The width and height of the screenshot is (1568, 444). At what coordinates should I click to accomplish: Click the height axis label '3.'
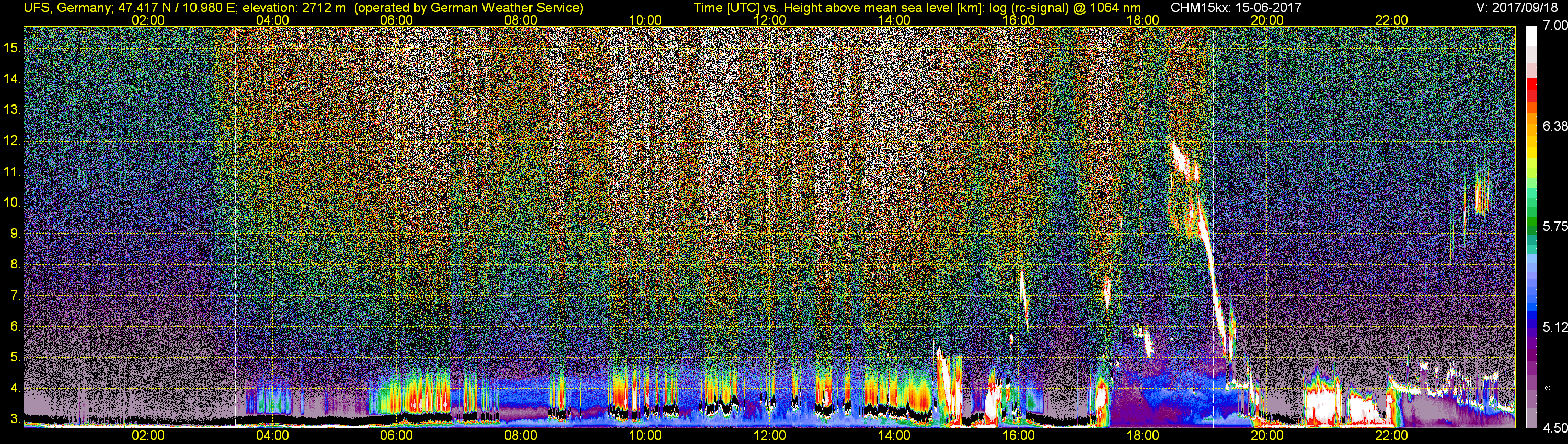pyautogui.click(x=15, y=419)
